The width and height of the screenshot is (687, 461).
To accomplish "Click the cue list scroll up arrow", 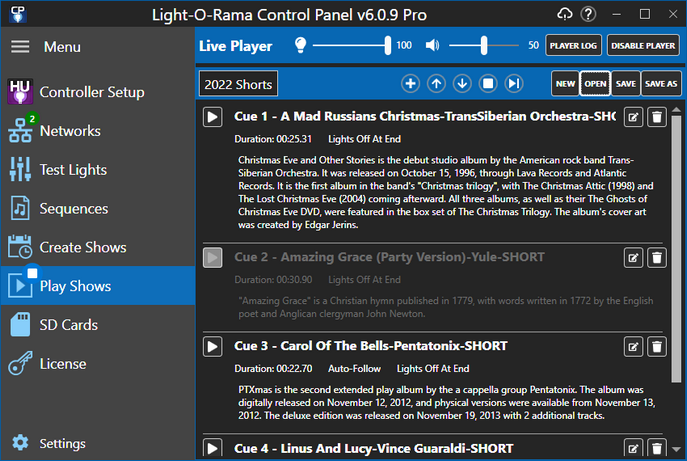I will (x=676, y=110).
